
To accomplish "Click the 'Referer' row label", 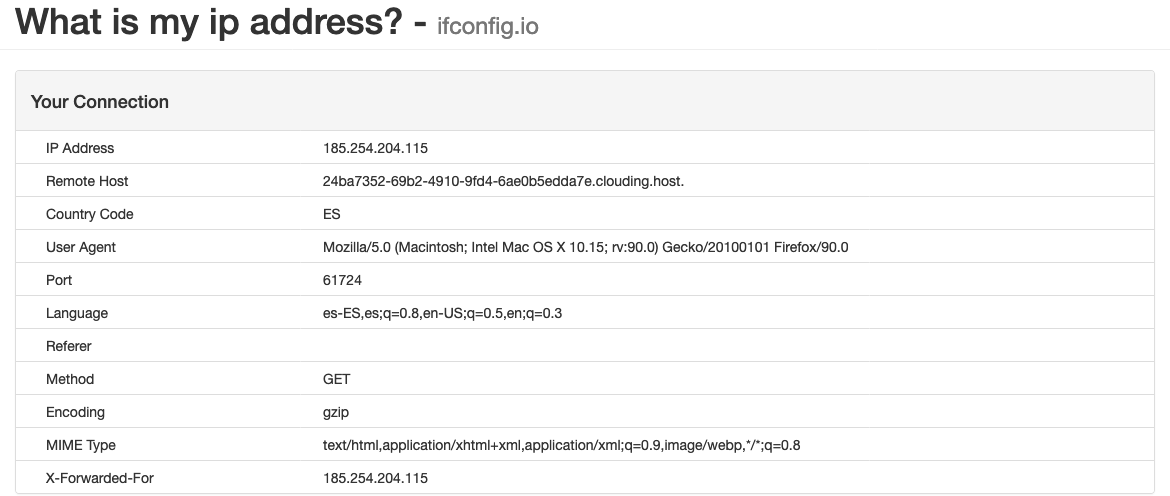I will pos(69,346).
